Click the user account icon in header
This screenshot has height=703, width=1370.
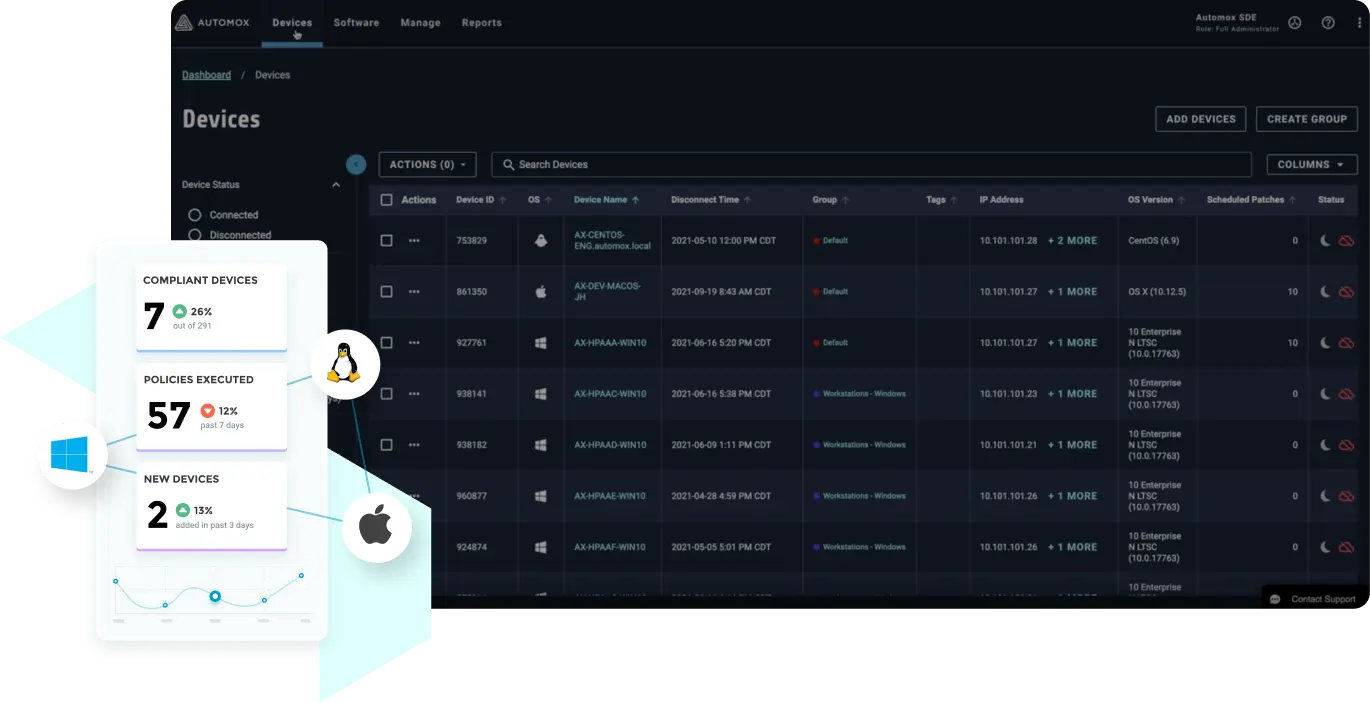coord(1295,23)
